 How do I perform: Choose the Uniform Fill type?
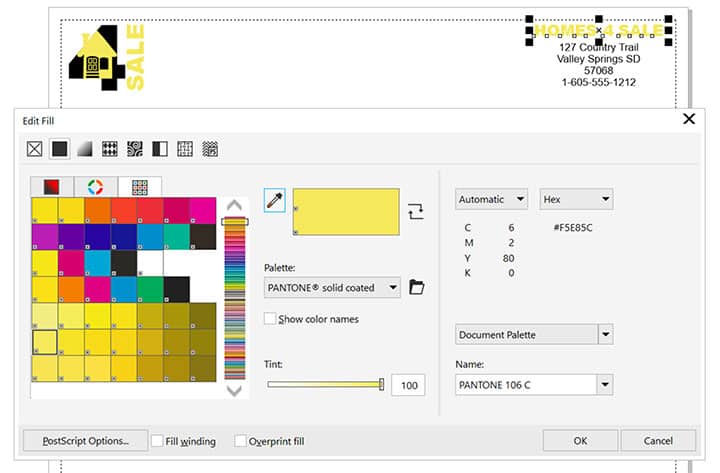[x=60, y=149]
